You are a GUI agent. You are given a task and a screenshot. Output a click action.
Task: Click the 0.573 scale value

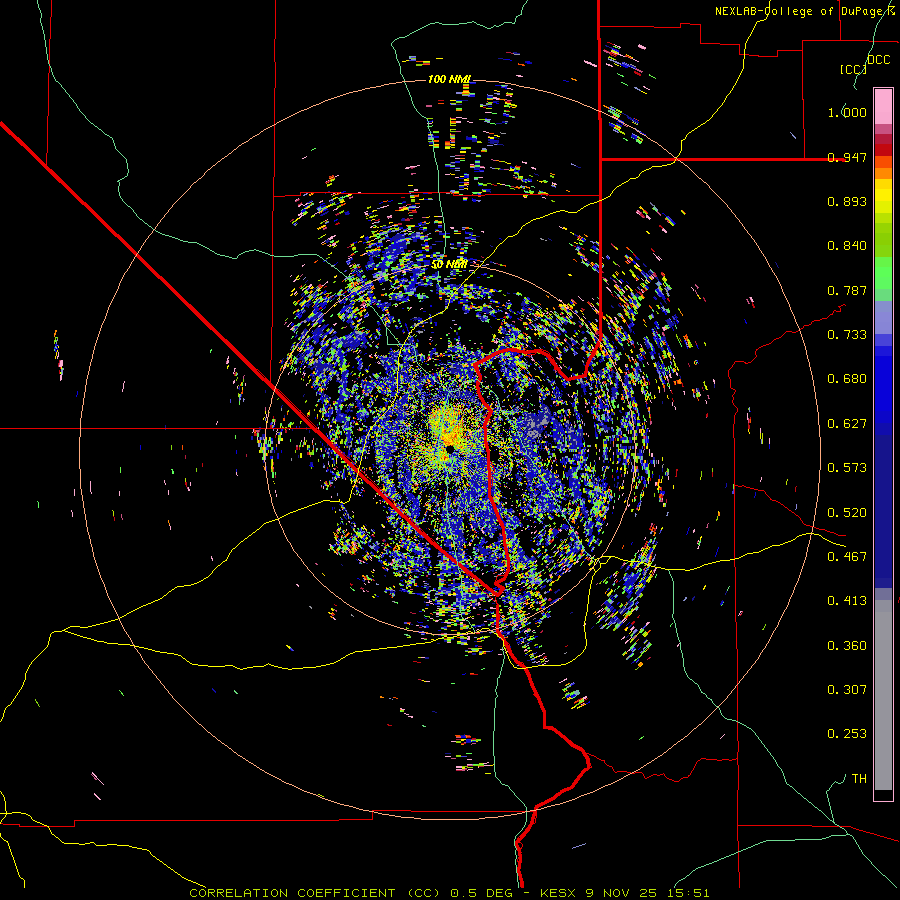pos(847,468)
